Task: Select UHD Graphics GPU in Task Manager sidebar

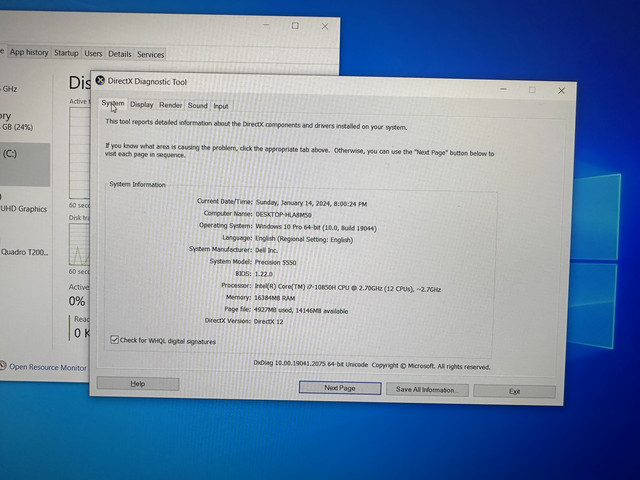Action: click(x=24, y=209)
